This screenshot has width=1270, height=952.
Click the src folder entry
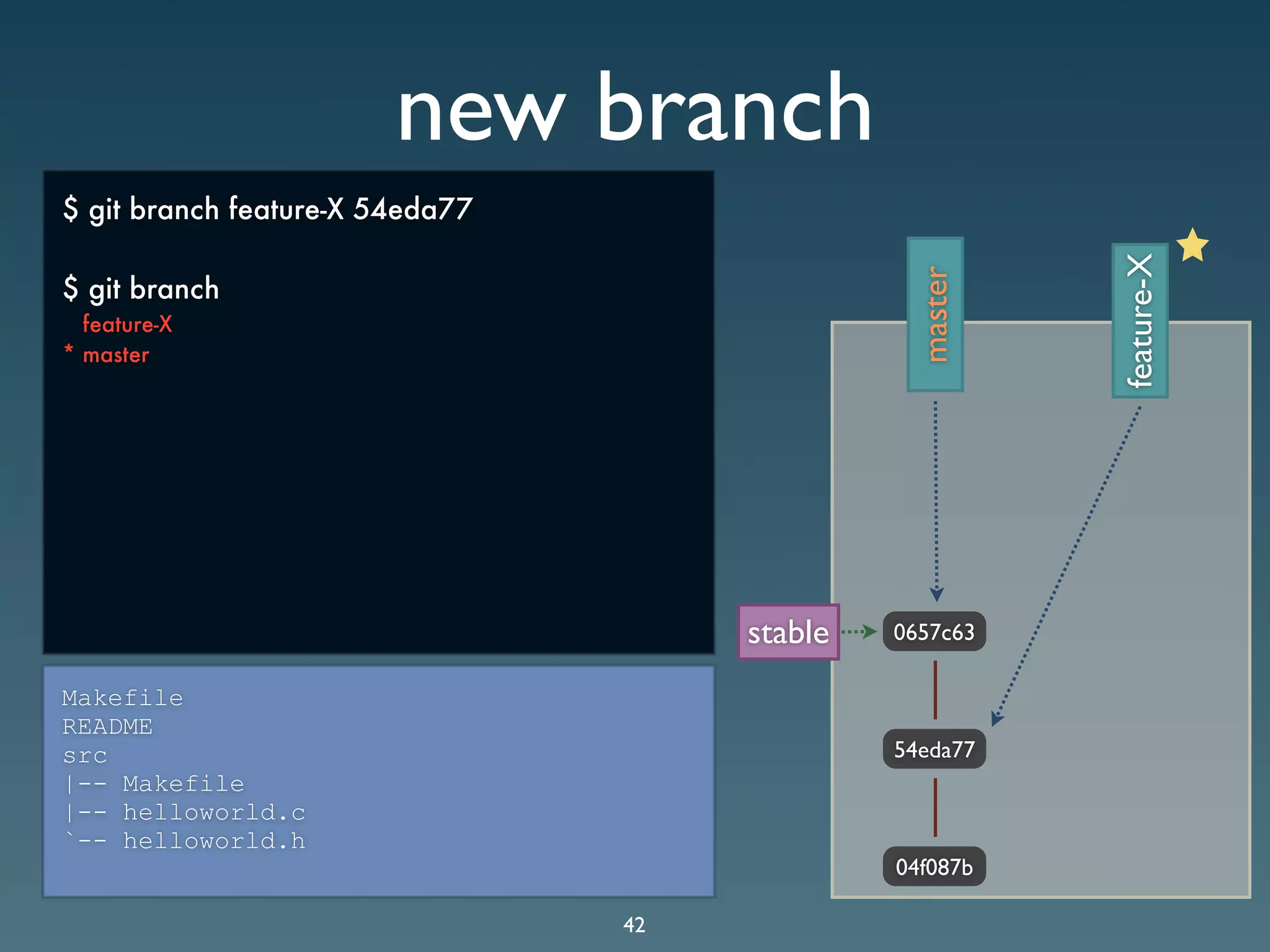[85, 755]
